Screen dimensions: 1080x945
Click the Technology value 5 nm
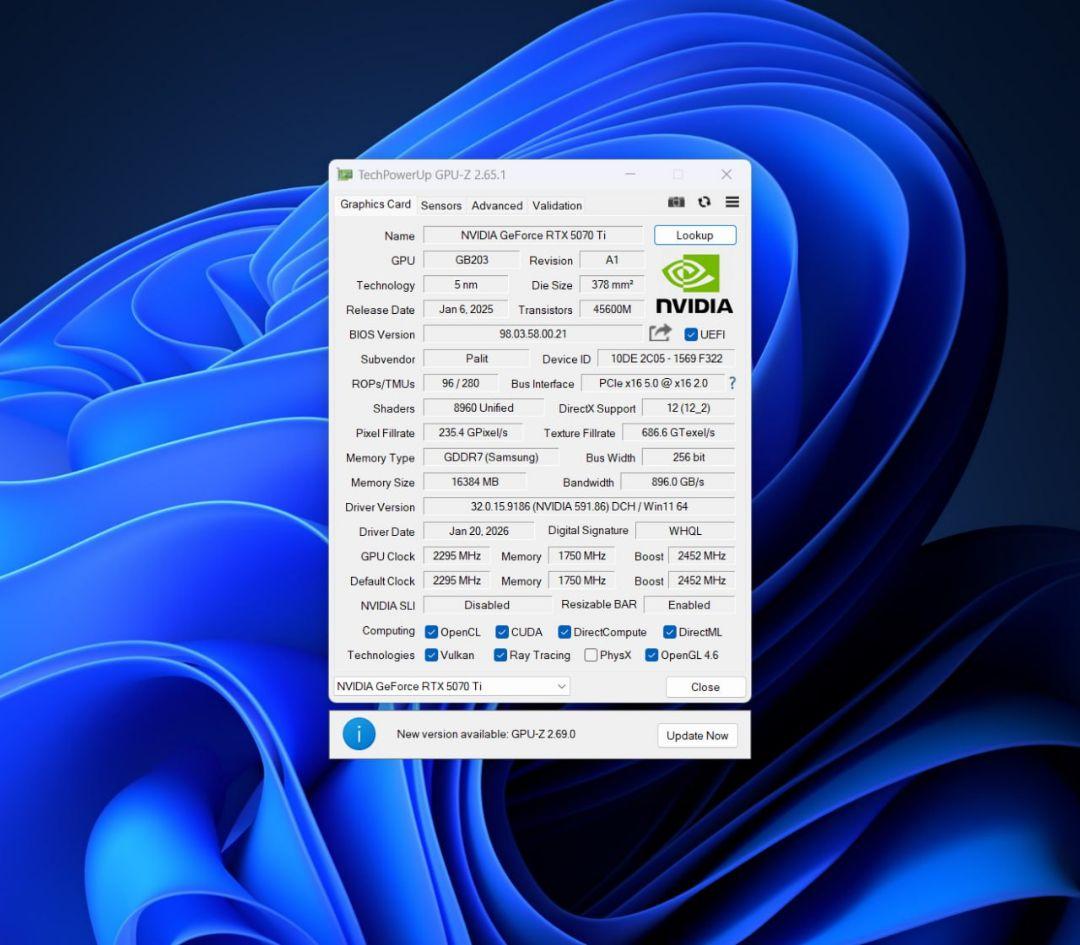tap(466, 284)
